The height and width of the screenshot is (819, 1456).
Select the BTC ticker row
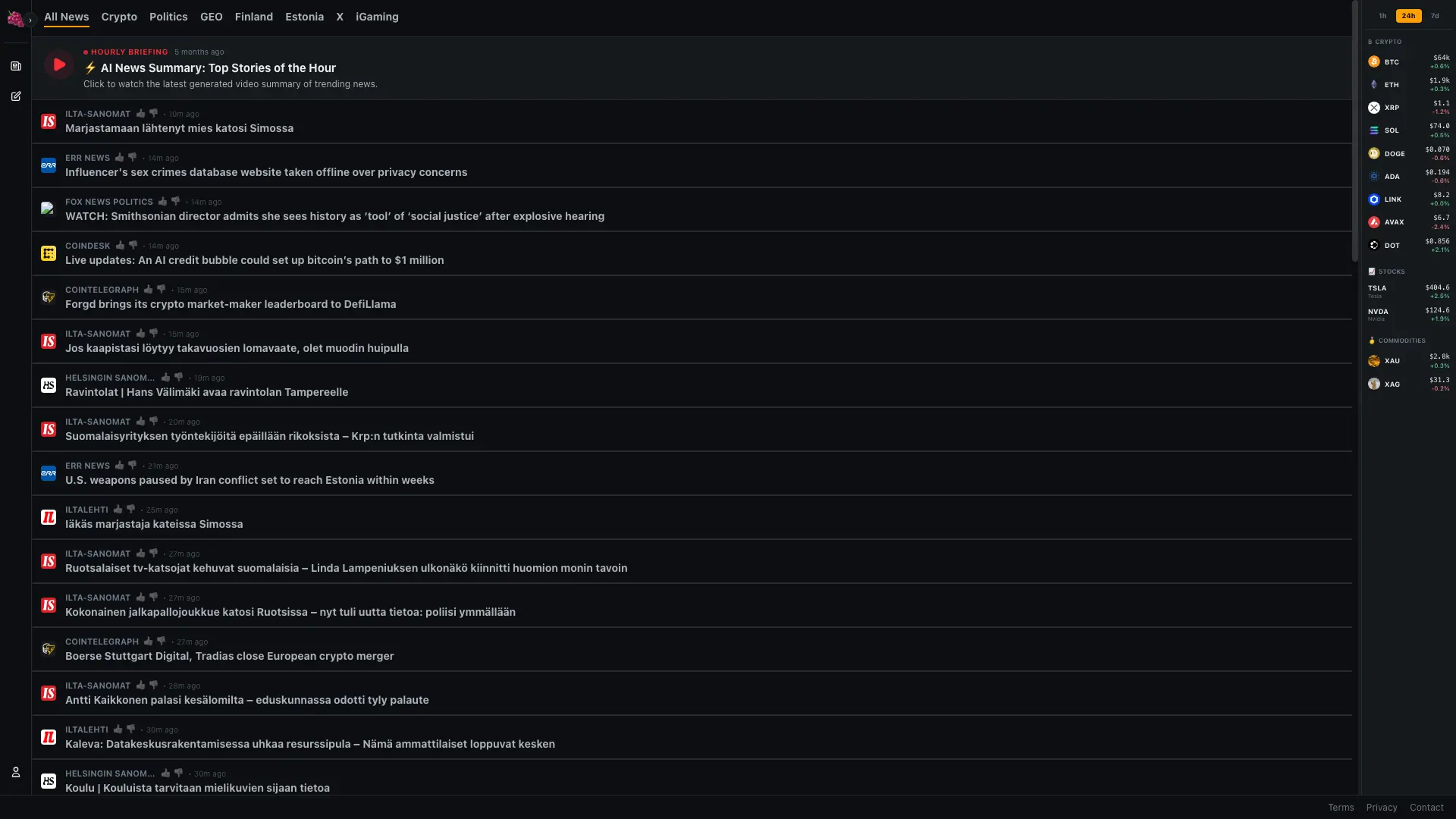pos(1408,62)
